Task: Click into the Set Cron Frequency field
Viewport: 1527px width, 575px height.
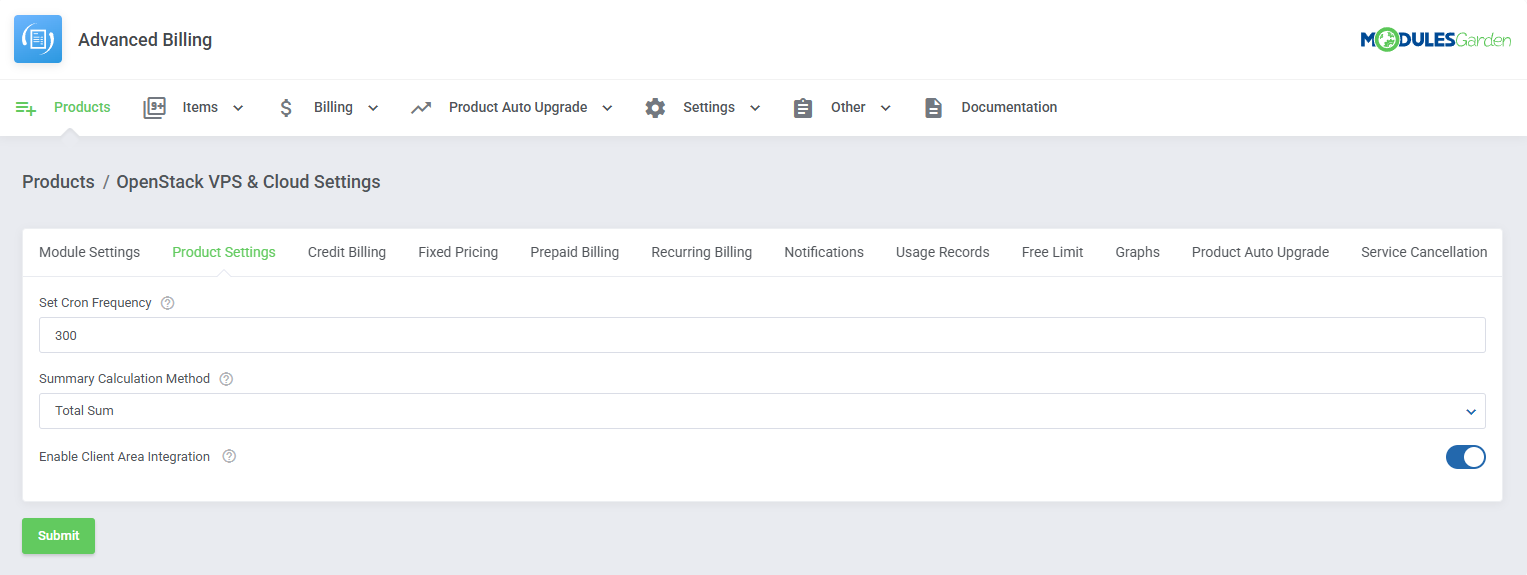Action: click(762, 336)
